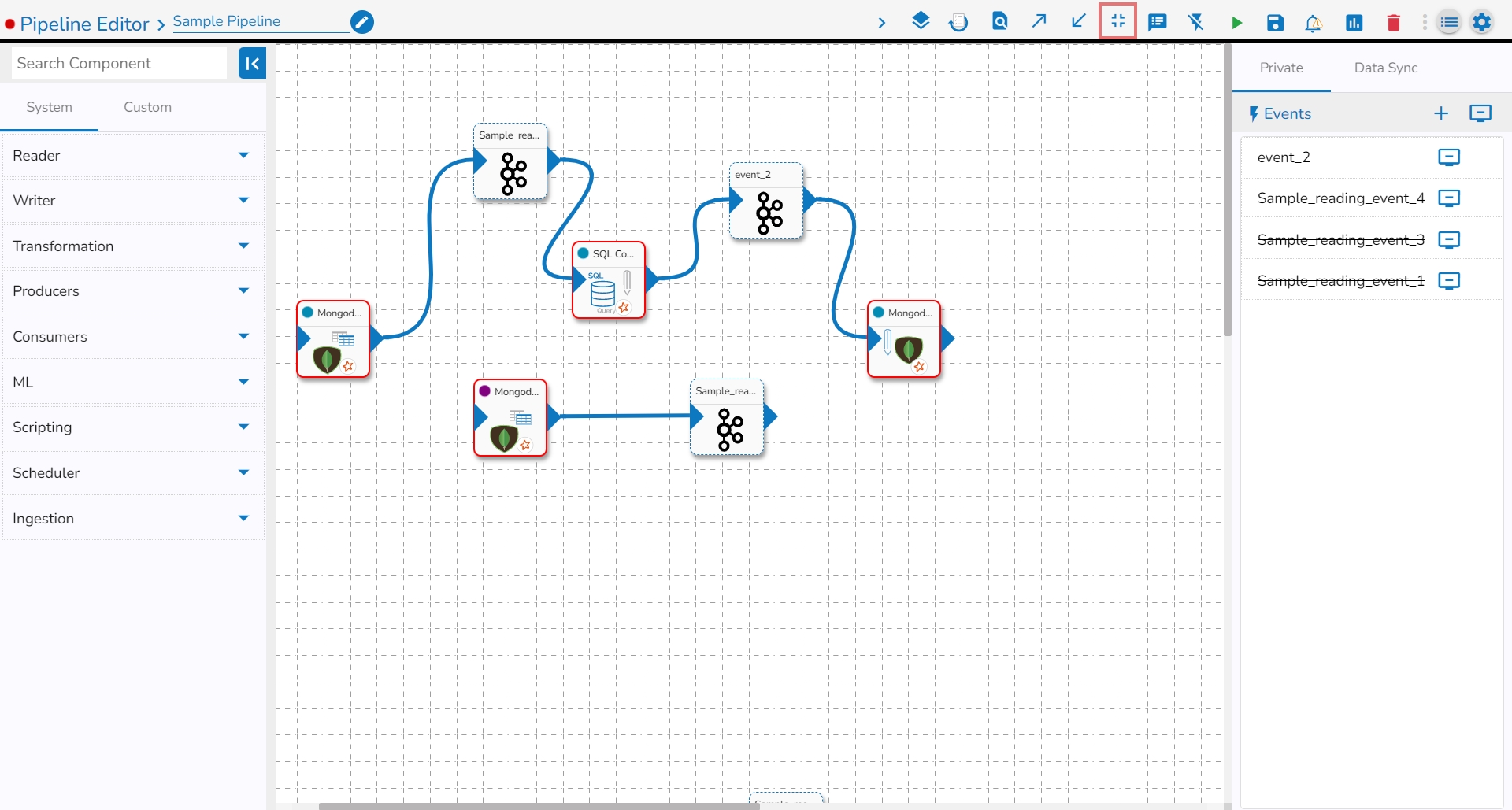Click the list view icon in the toolbar
Viewport: 1512px width, 810px height.
click(1449, 23)
